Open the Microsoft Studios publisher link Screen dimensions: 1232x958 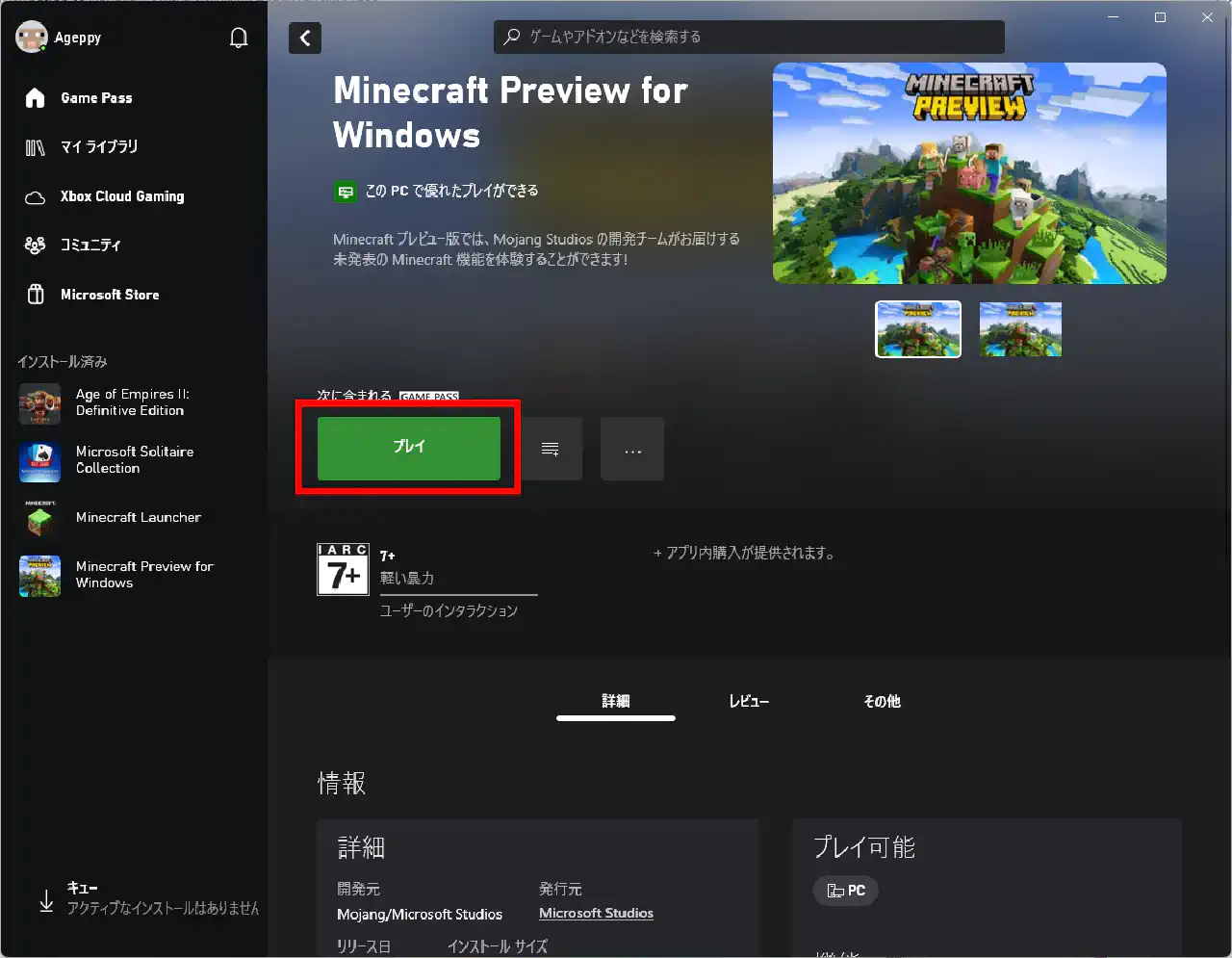click(596, 914)
